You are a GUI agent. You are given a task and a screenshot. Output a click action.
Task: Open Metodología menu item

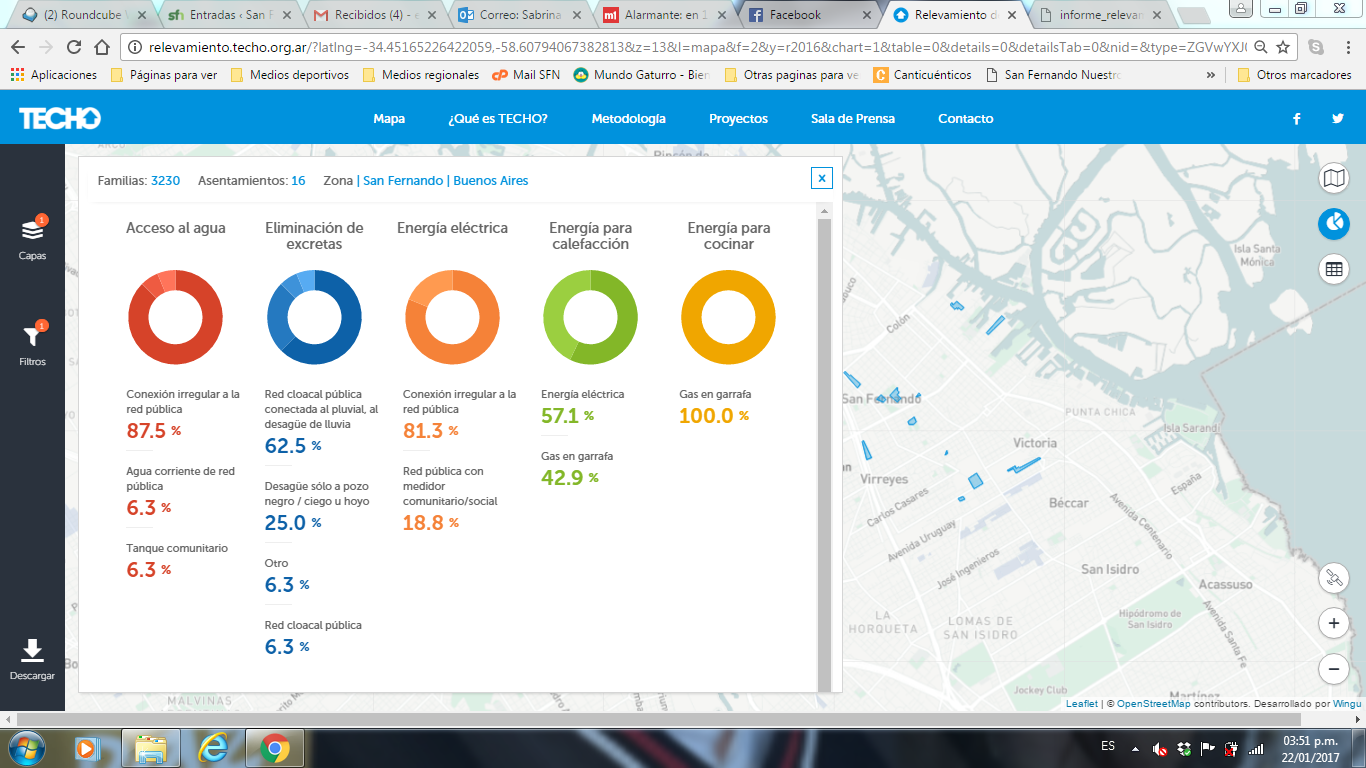628,118
